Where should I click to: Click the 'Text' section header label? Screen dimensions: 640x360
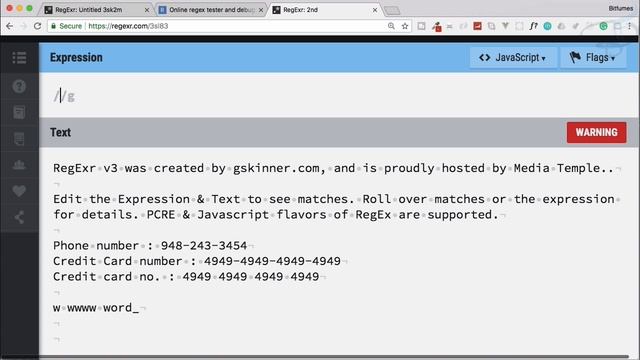click(x=60, y=132)
